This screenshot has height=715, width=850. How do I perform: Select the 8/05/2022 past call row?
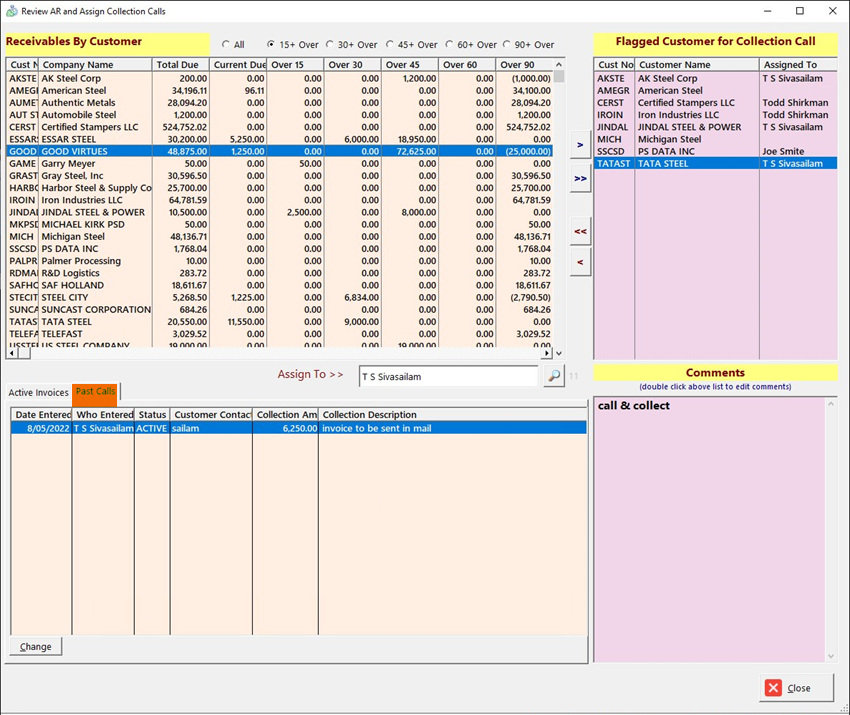(299, 428)
